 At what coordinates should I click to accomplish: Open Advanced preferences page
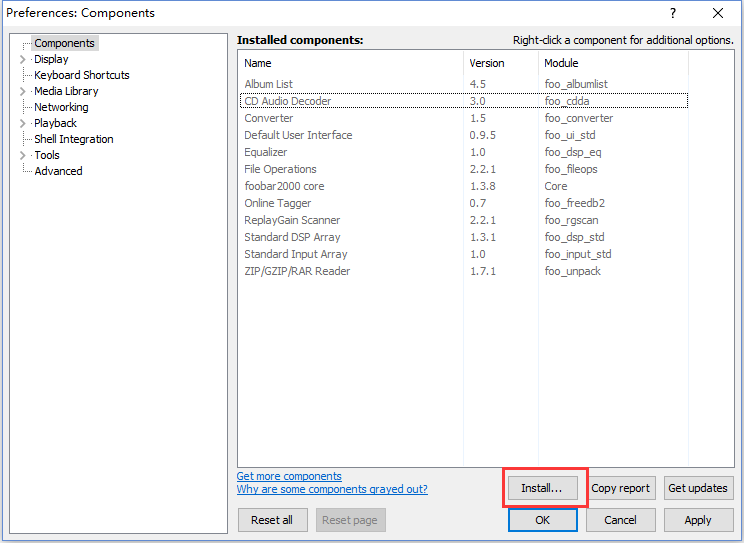click(x=58, y=171)
